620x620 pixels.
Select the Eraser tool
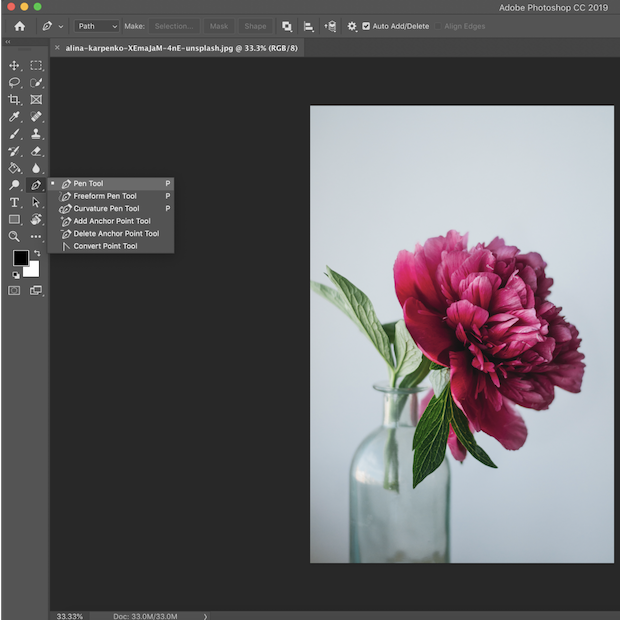pyautogui.click(x=36, y=151)
